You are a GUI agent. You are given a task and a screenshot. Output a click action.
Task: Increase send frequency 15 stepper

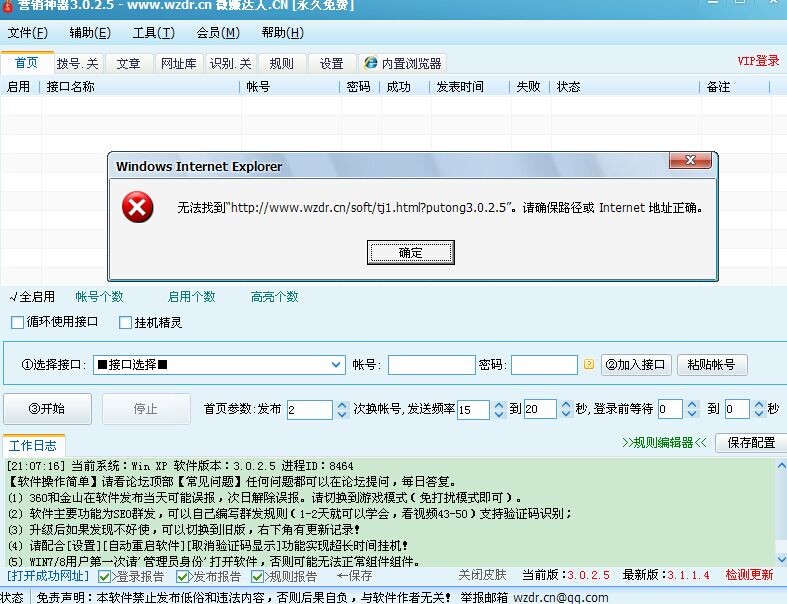click(498, 405)
